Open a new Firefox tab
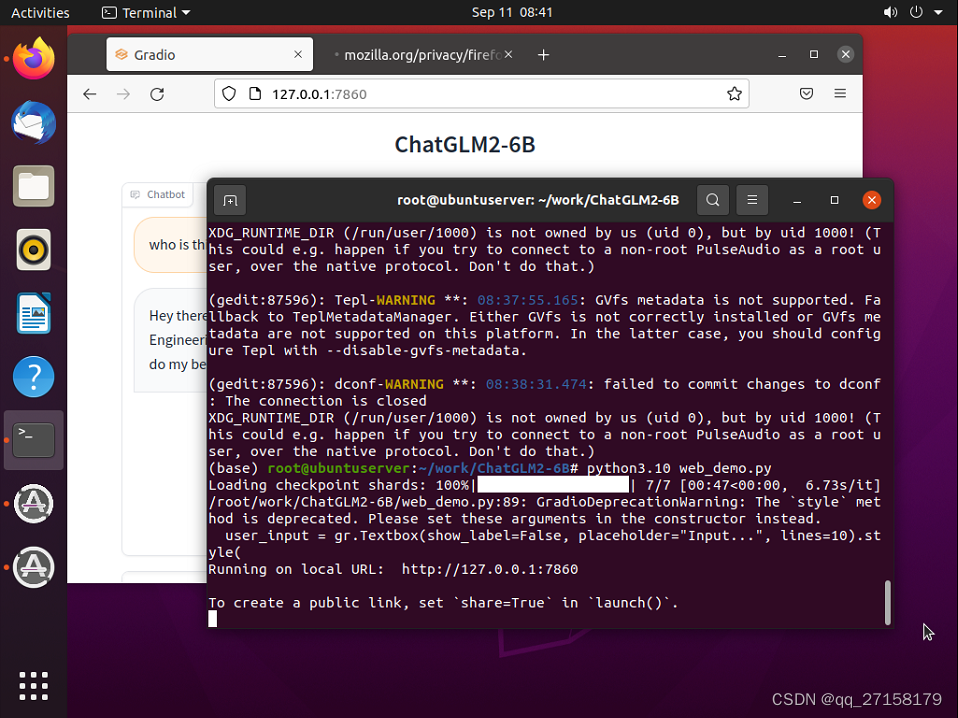Screen dimensions: 958x718 click(x=543, y=55)
